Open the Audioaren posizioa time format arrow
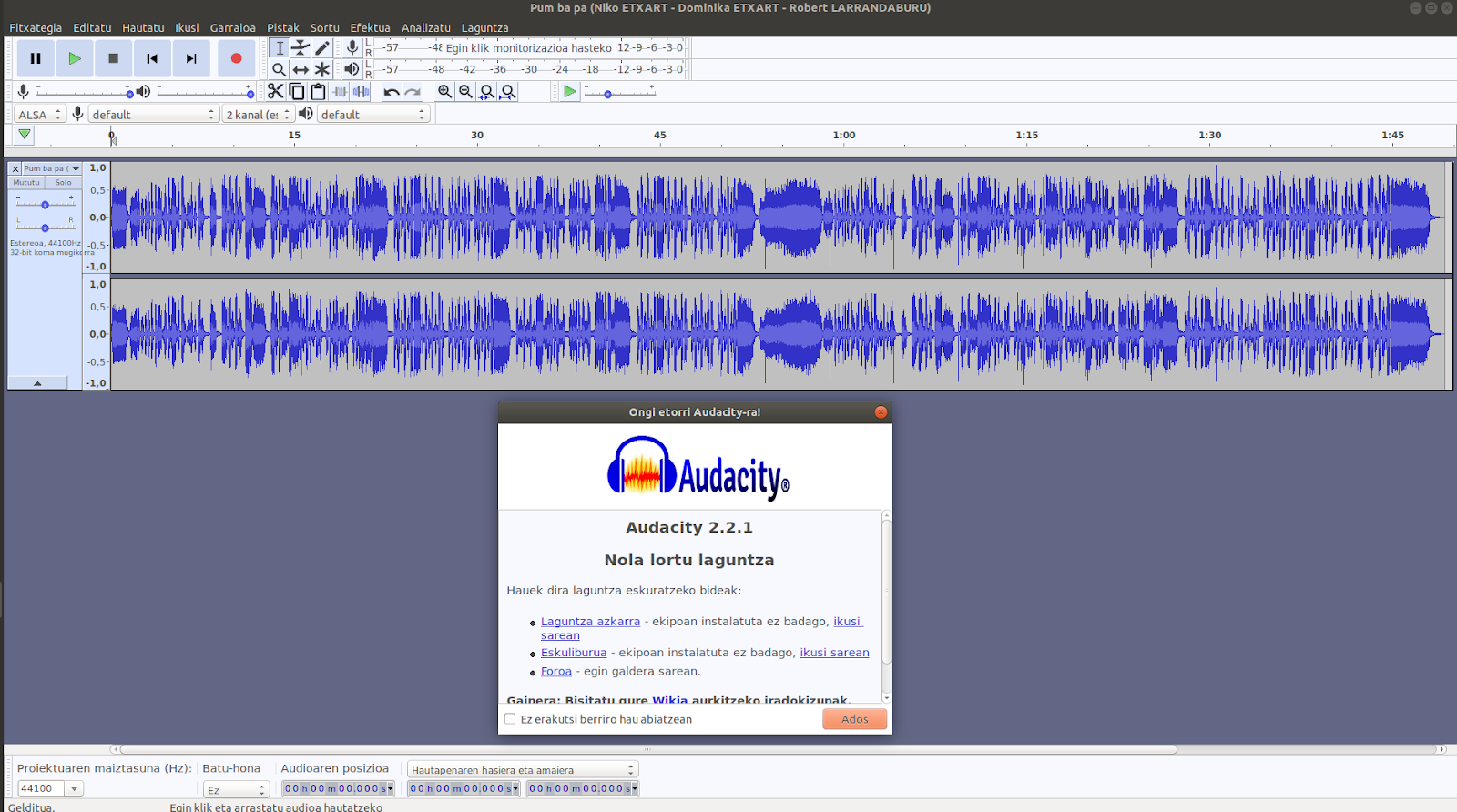1457x812 pixels. point(390,789)
